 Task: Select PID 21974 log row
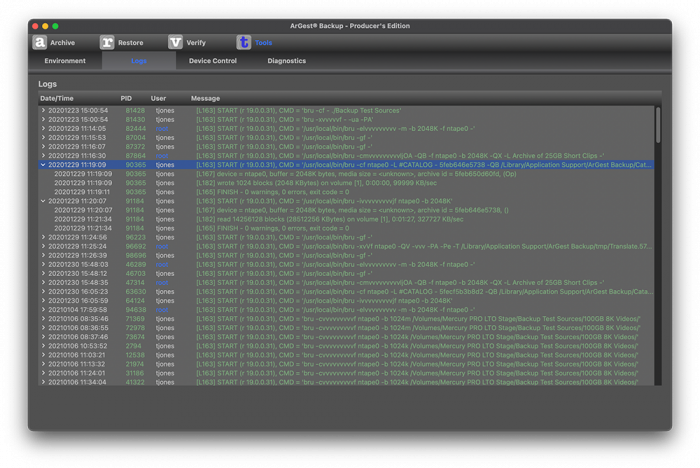pos(346,364)
